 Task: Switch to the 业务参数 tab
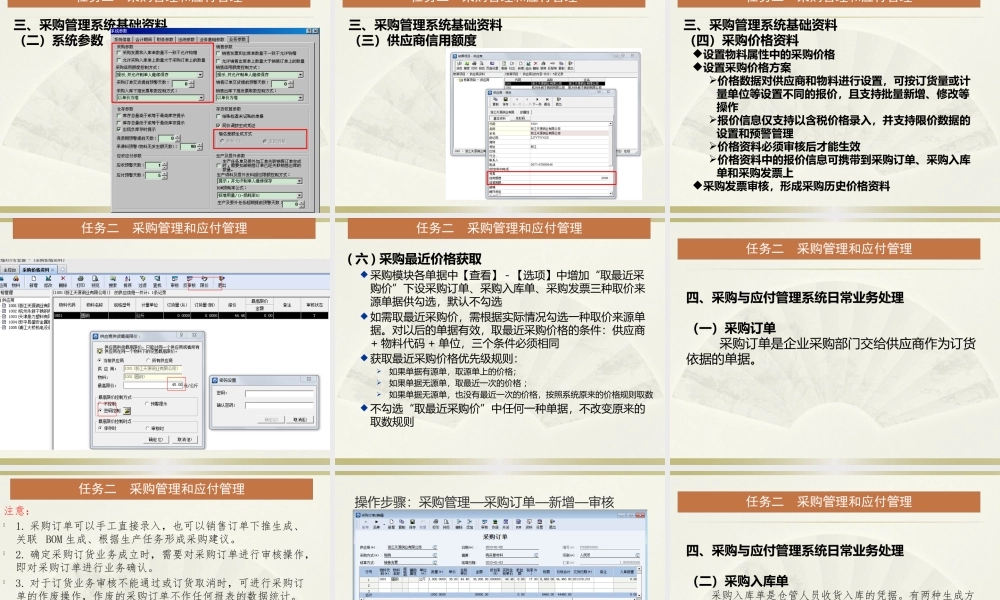pos(237,39)
